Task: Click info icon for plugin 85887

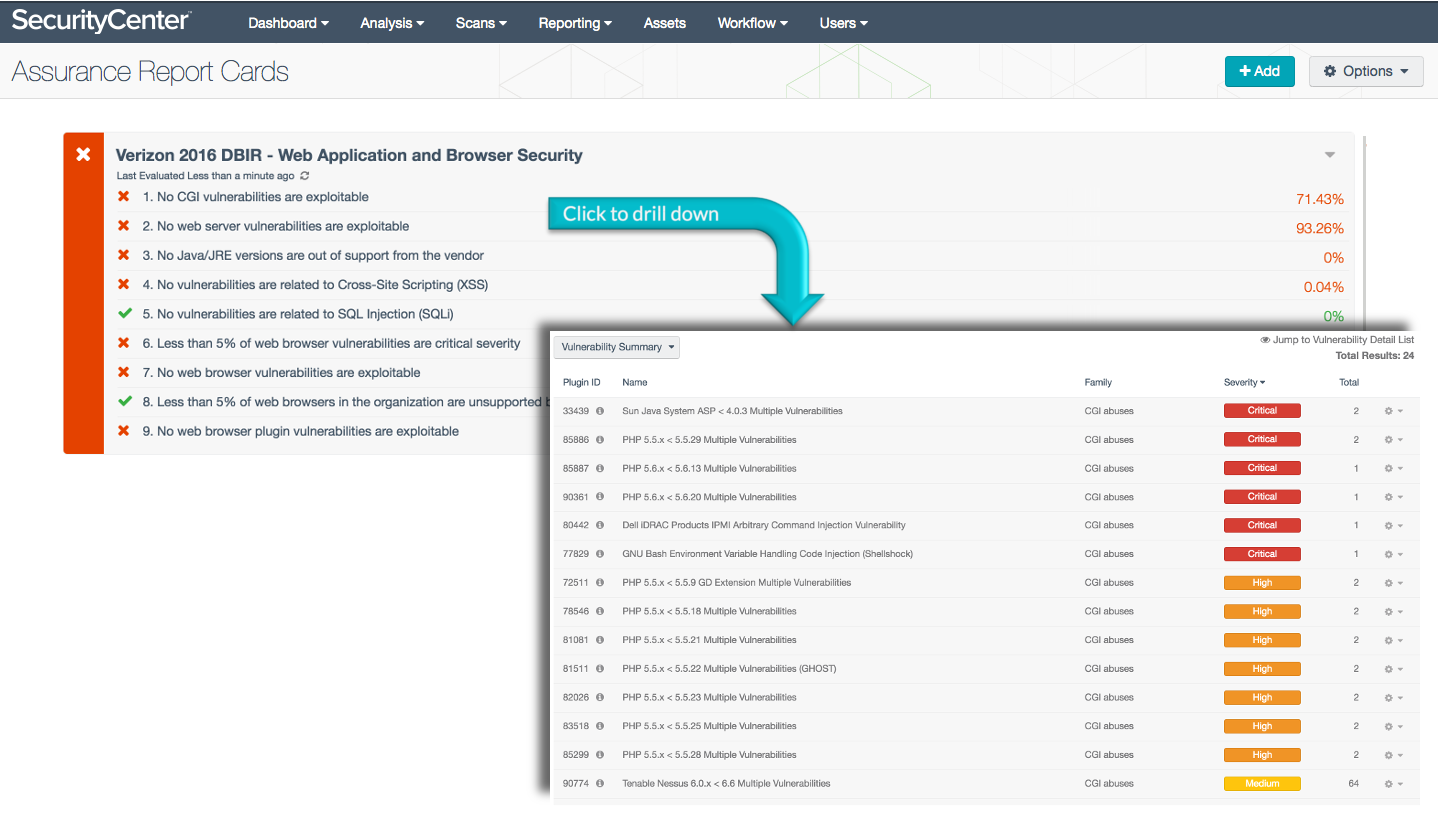Action: click(x=600, y=468)
